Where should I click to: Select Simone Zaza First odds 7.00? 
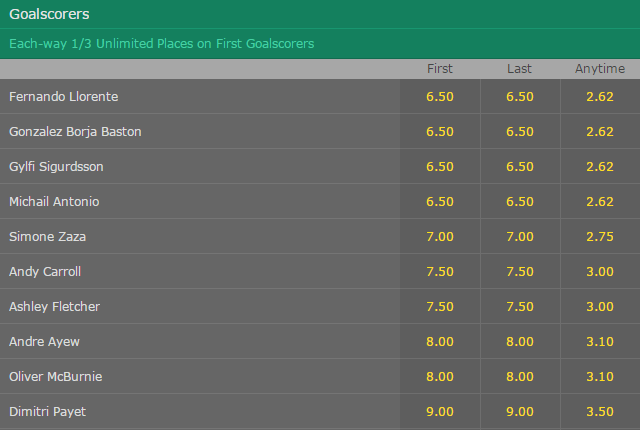[x=440, y=237]
